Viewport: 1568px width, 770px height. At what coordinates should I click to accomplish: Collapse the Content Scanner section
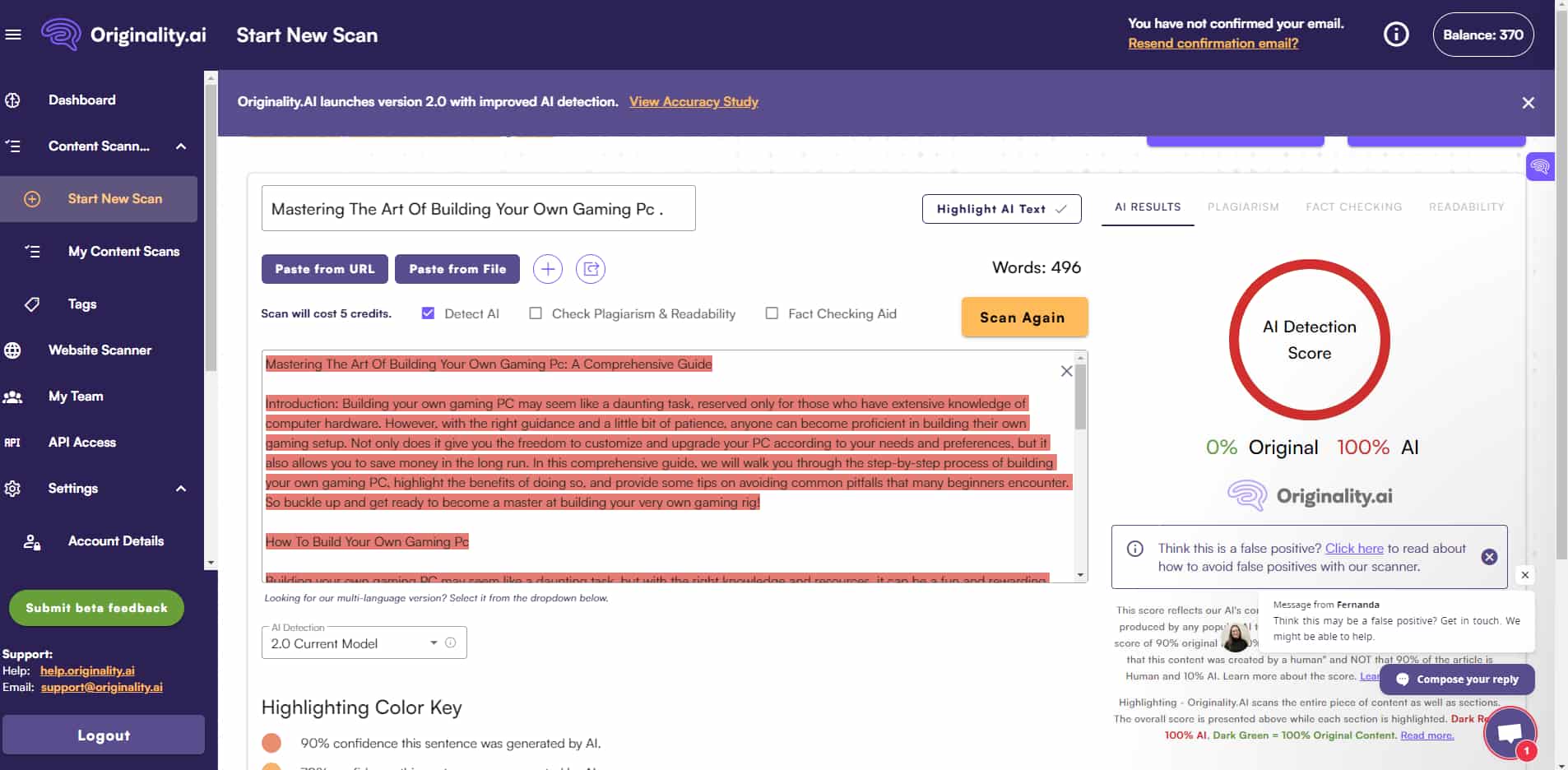click(x=181, y=146)
